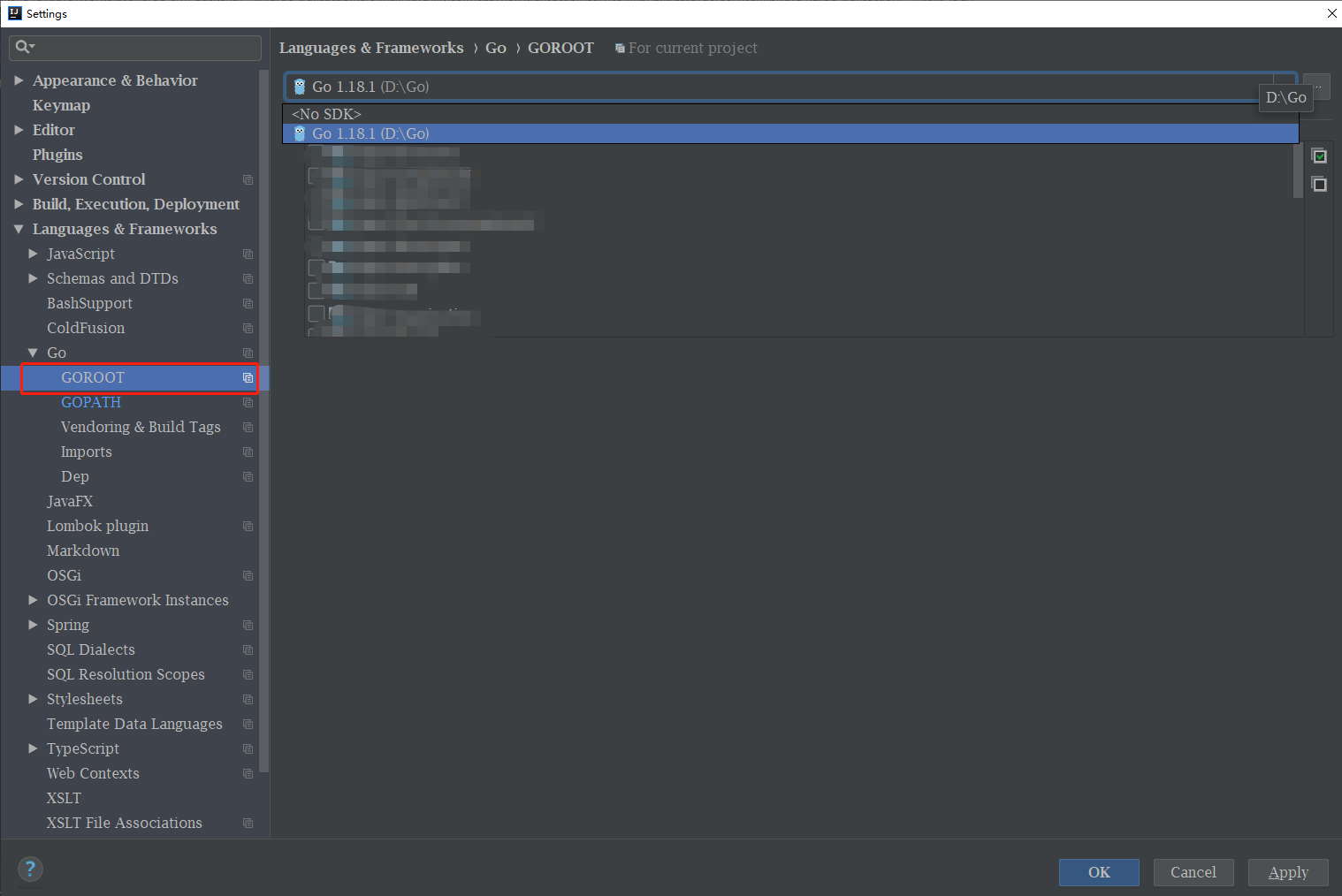Click the Go SDK icon beside Go 1.18.1

coord(299,87)
